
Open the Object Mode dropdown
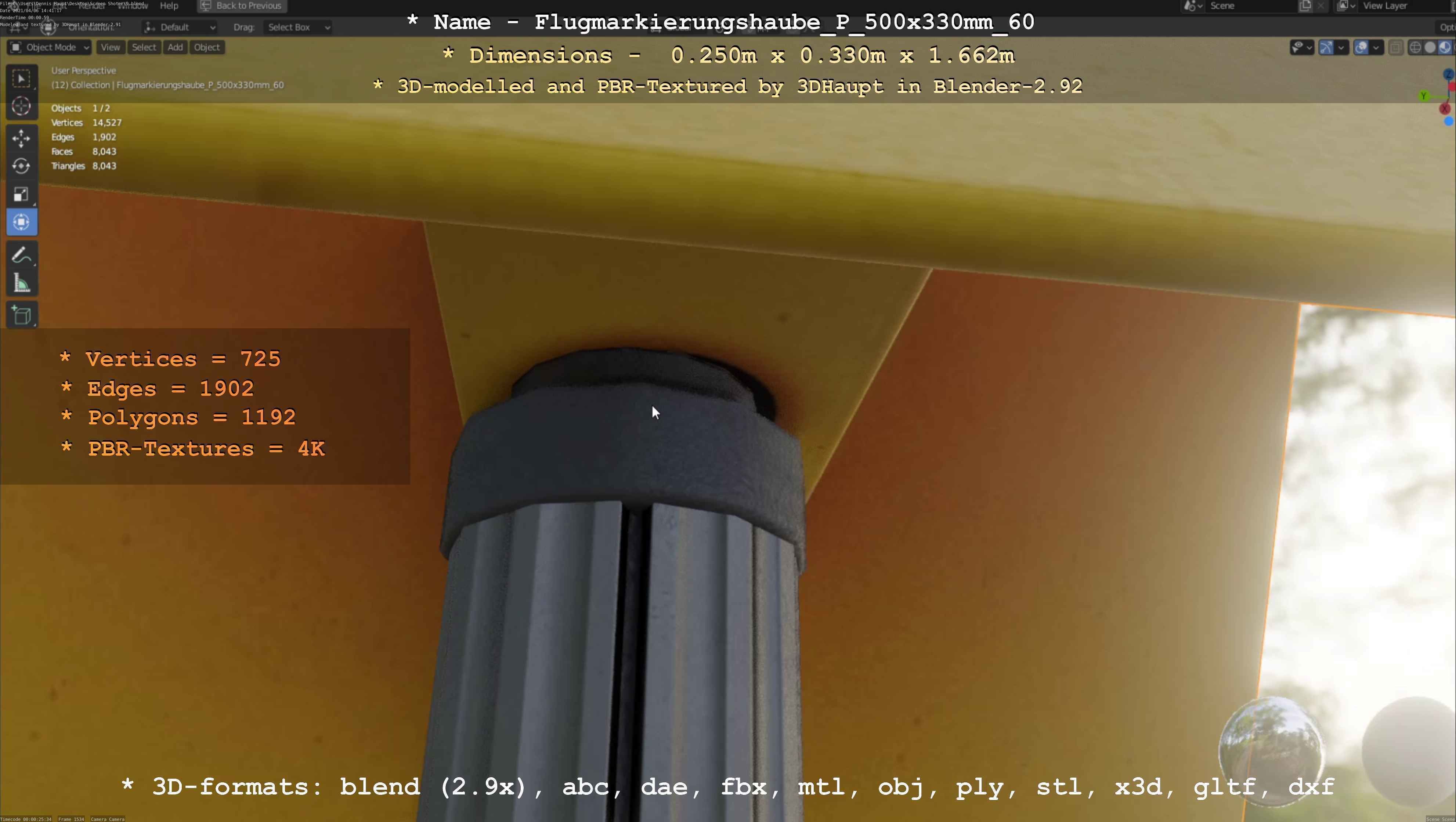pyautogui.click(x=50, y=47)
